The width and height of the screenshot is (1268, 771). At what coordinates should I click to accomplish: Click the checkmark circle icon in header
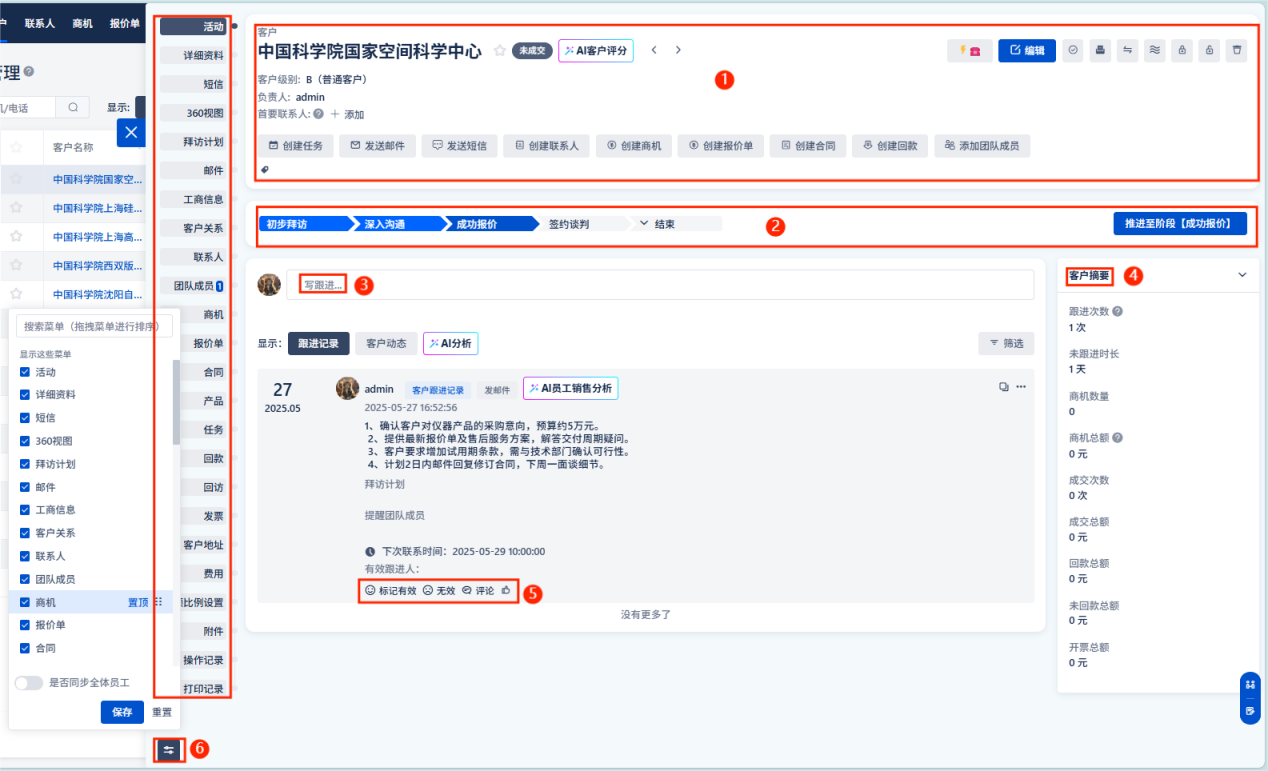pyautogui.click(x=1073, y=51)
